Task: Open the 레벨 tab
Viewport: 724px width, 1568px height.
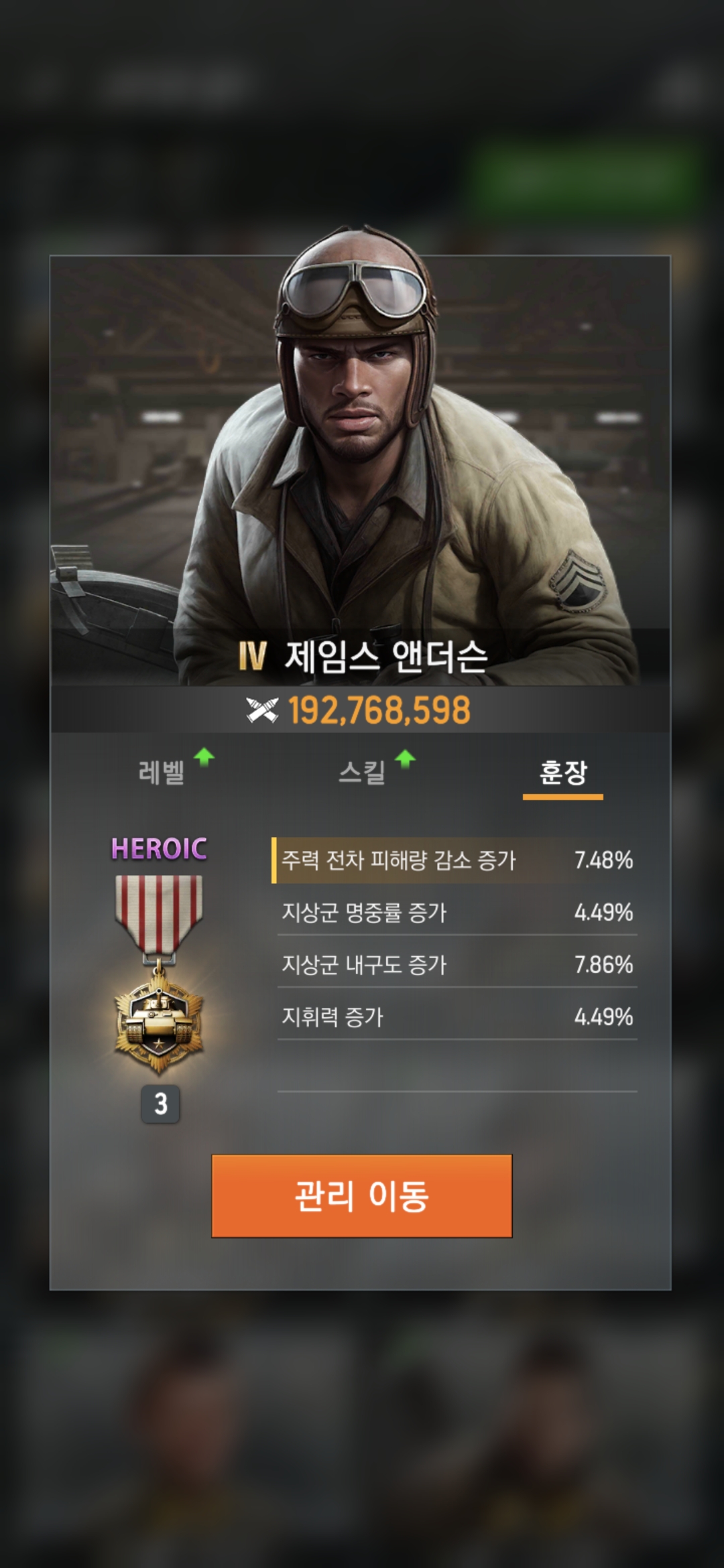Action: (x=161, y=773)
